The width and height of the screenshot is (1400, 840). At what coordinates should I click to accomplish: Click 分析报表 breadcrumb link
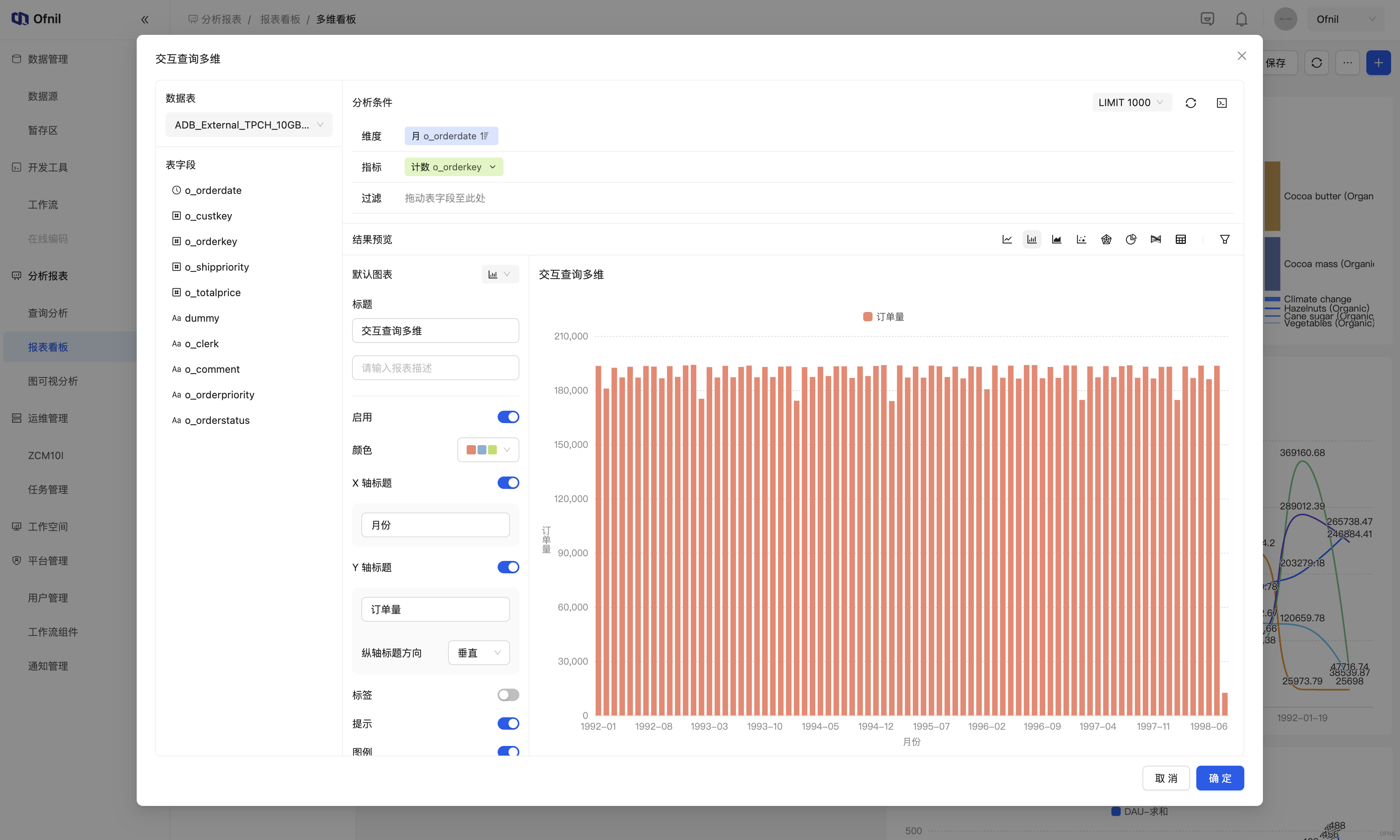222,19
